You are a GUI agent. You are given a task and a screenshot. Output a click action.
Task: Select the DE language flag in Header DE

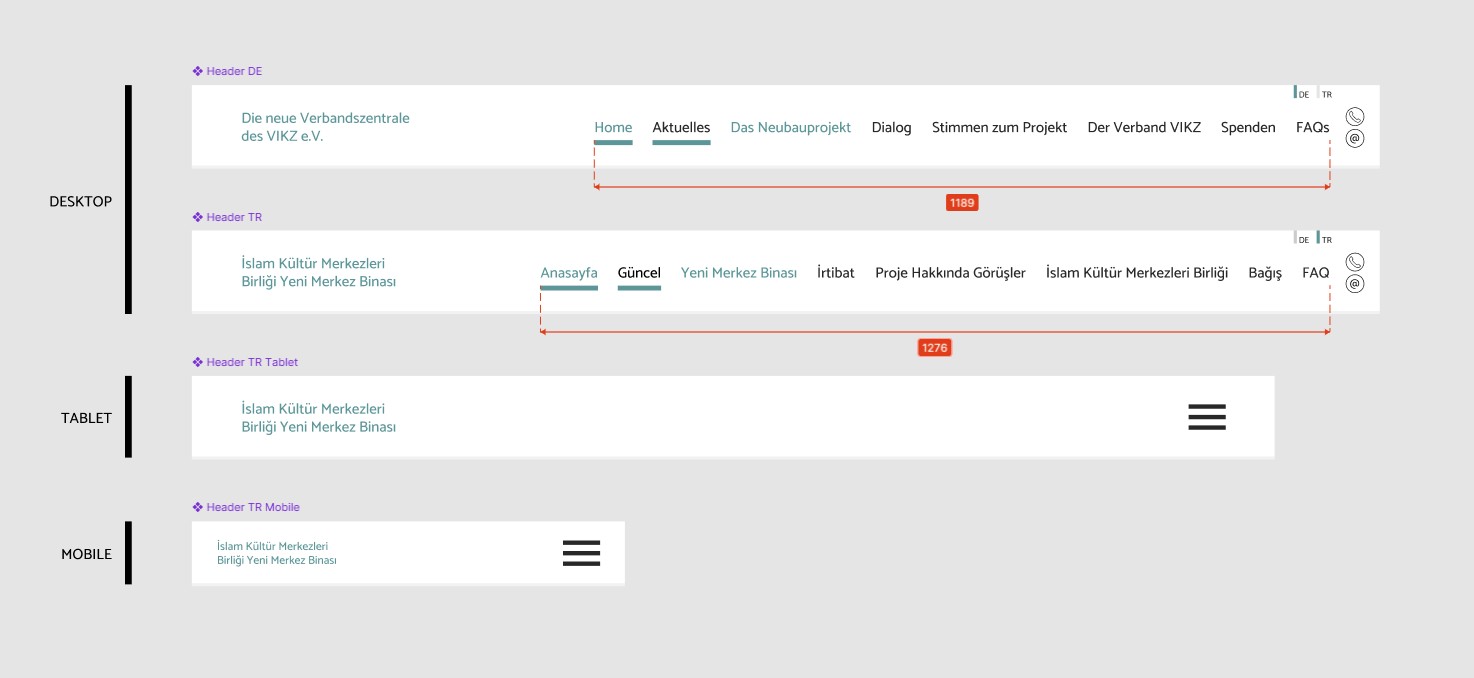click(x=1302, y=94)
